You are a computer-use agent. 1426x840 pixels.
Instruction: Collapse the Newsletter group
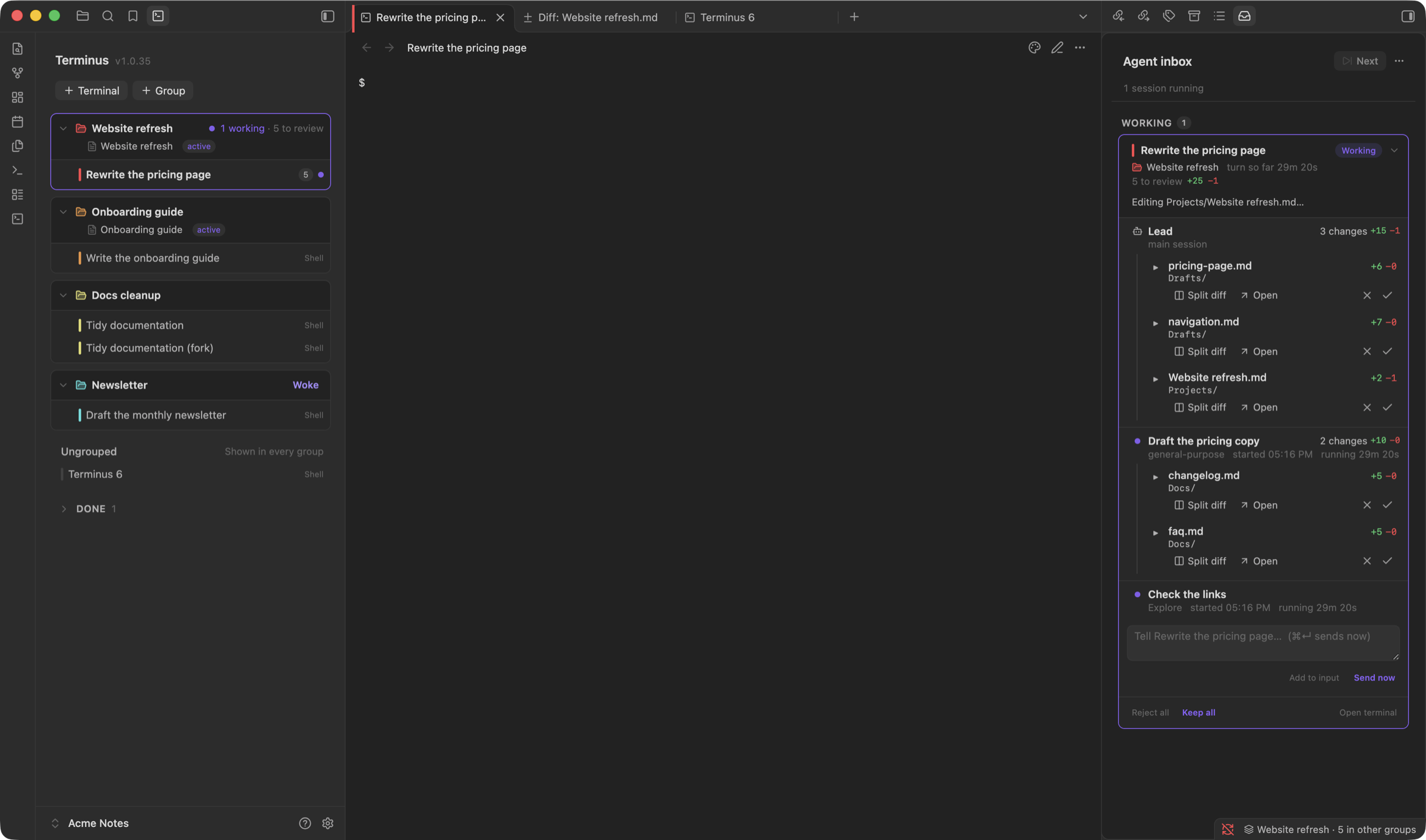tap(63, 385)
